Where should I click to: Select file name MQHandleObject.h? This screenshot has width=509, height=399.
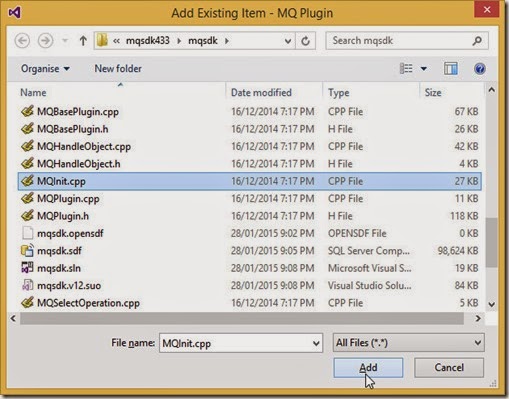tap(79, 164)
